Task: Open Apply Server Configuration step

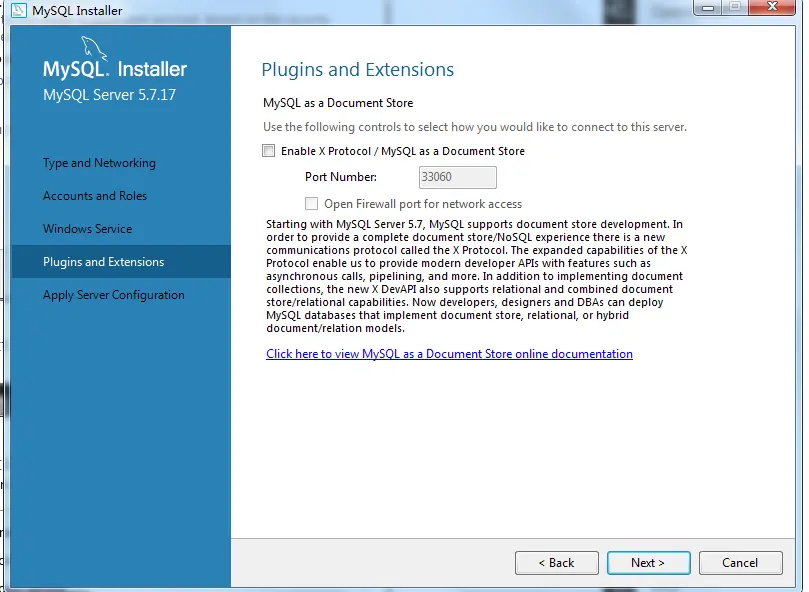Action: 114,295
